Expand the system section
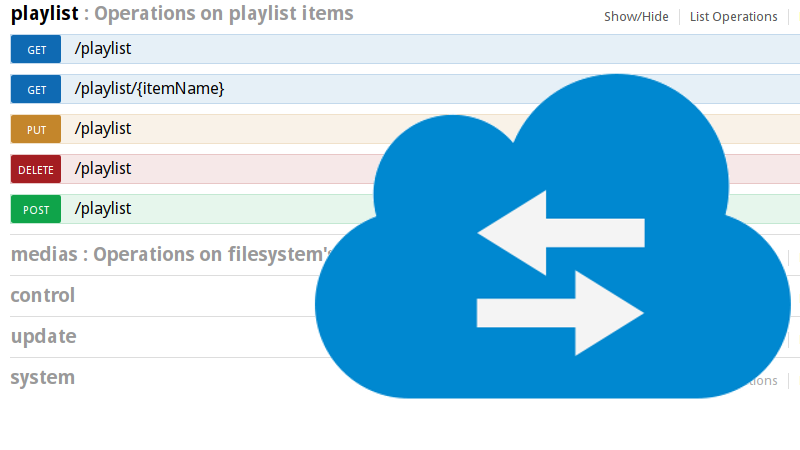The image size is (800, 450). (43, 377)
